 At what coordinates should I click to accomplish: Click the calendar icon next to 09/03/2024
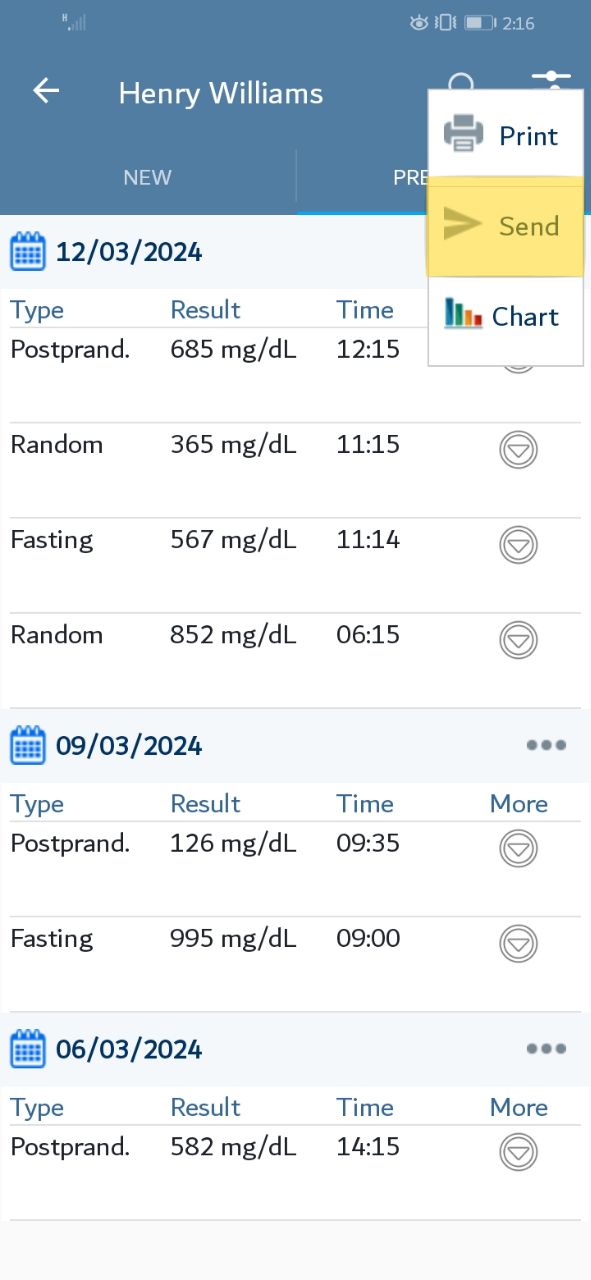click(28, 745)
